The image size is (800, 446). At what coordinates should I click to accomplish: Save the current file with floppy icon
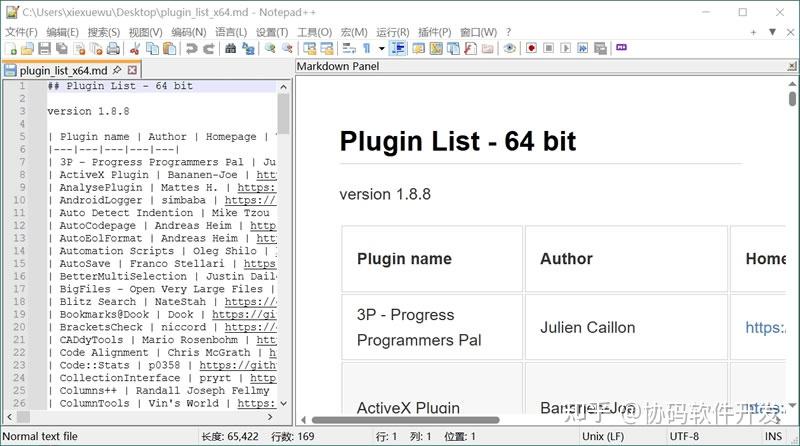point(44,48)
